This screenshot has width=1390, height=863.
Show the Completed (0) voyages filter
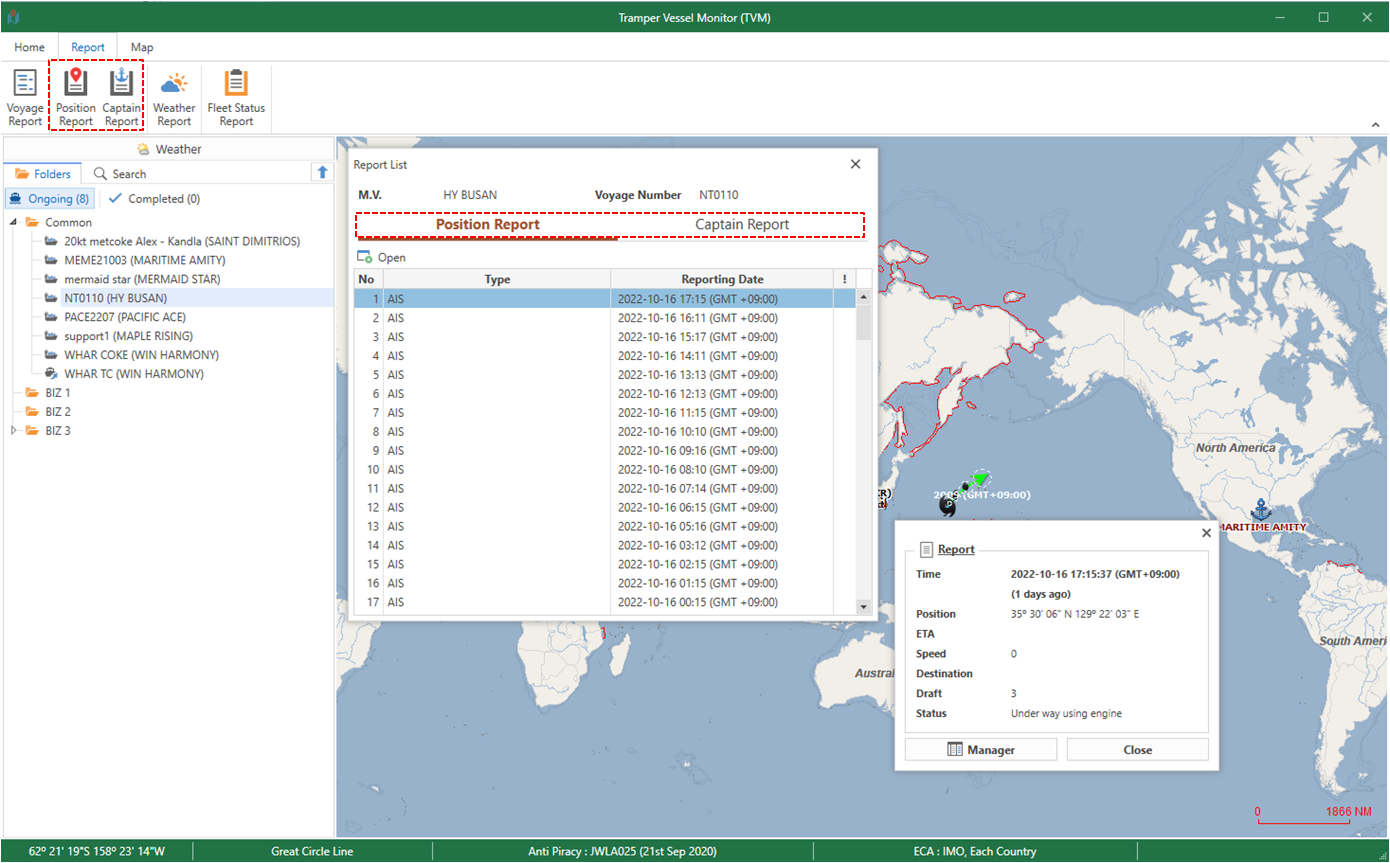(154, 199)
